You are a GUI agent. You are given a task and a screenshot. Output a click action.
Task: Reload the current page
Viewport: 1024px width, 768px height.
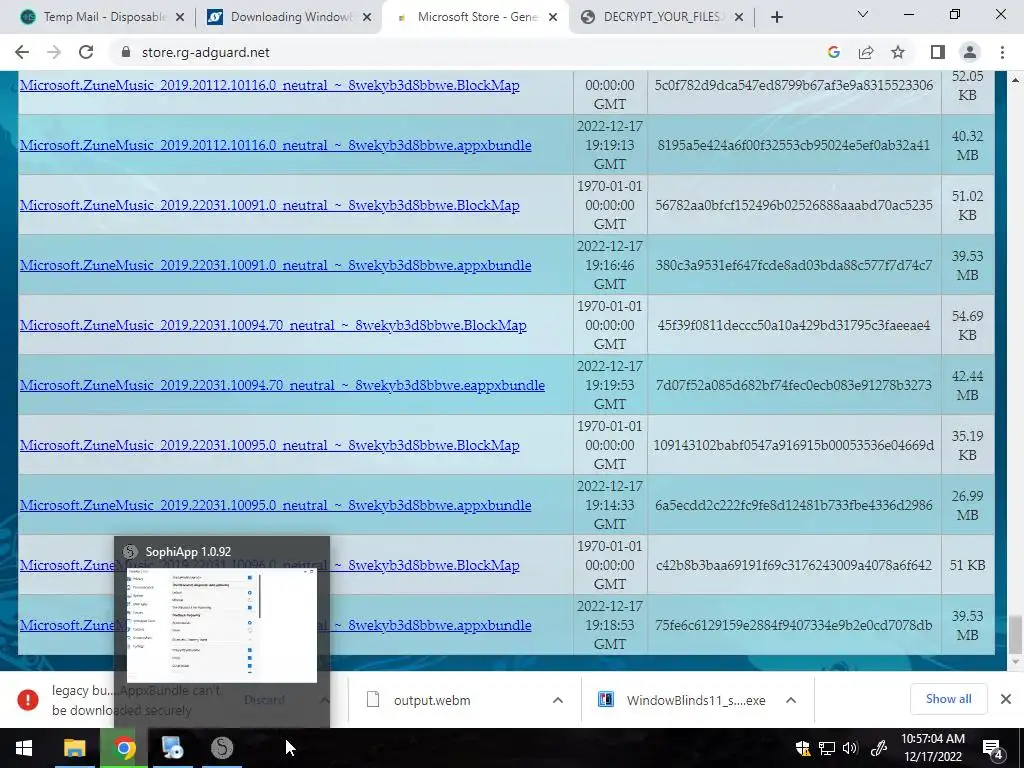(x=86, y=52)
